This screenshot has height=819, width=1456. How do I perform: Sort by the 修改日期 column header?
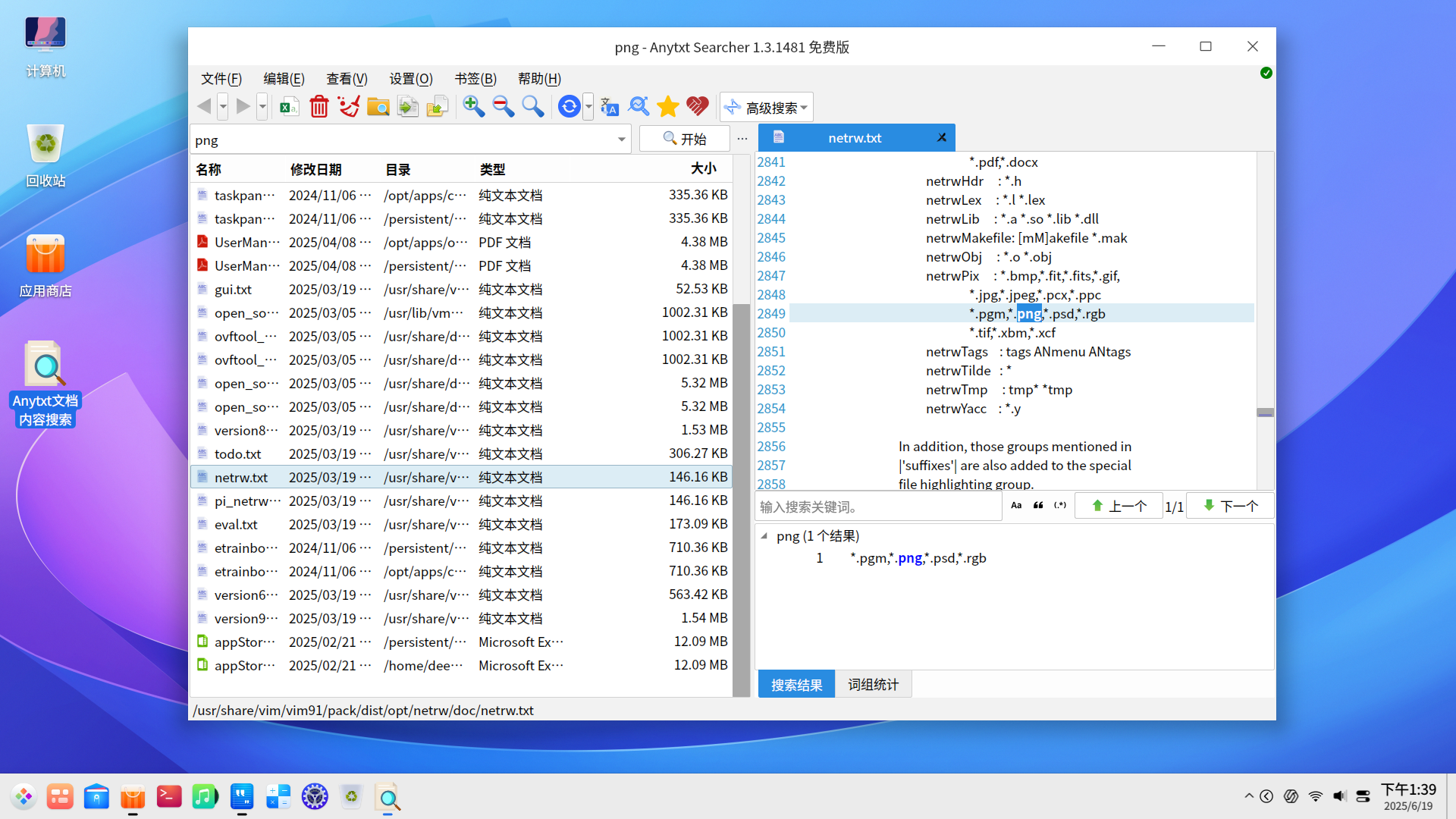[x=316, y=169]
